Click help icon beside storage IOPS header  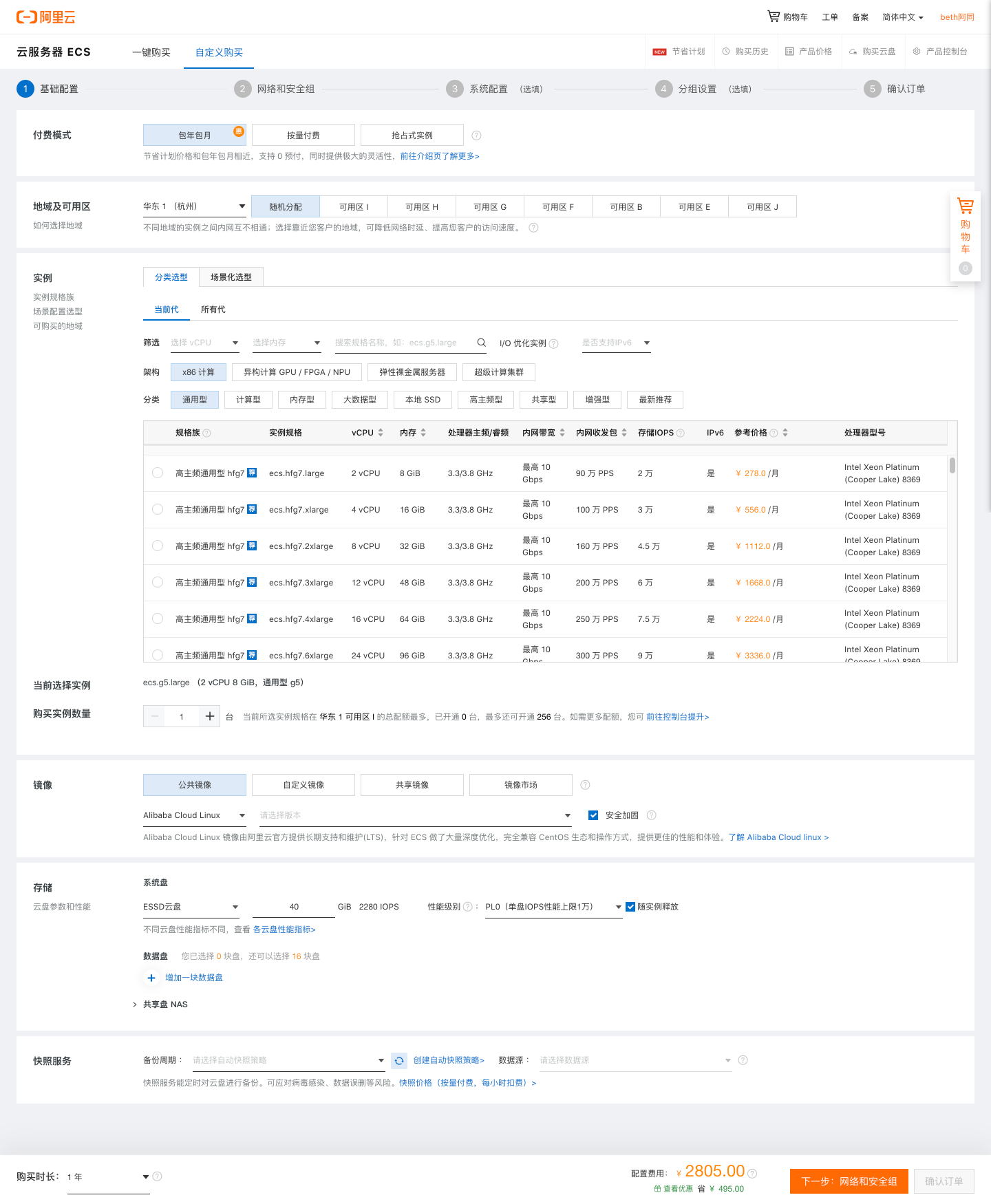[681, 433]
